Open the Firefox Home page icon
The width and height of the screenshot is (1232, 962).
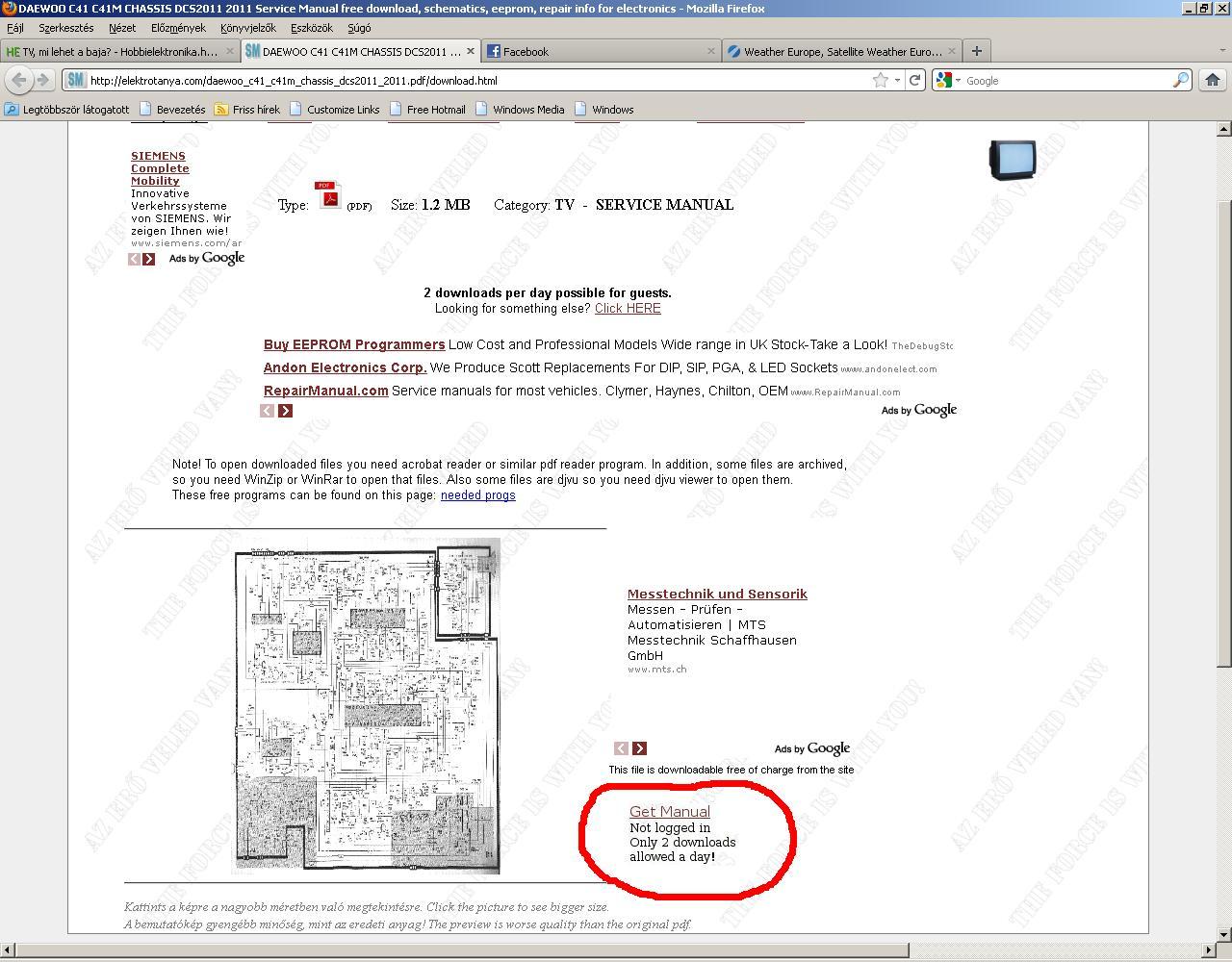tap(1212, 80)
